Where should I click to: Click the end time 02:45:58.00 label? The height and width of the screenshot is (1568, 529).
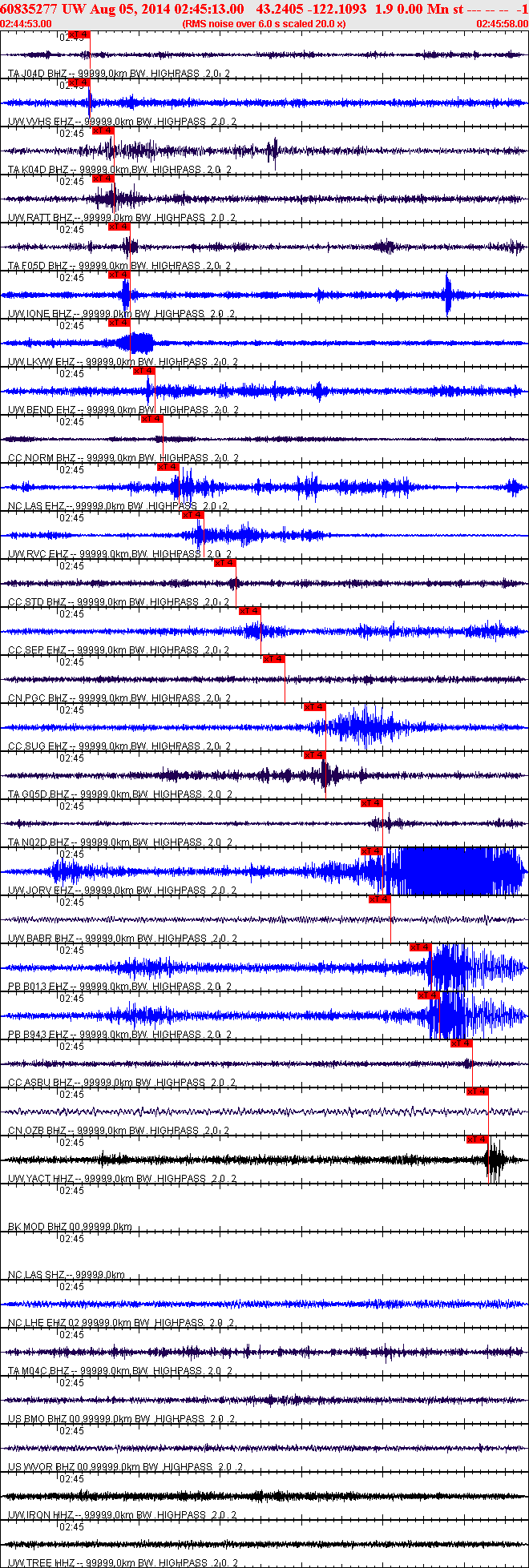[x=503, y=24]
